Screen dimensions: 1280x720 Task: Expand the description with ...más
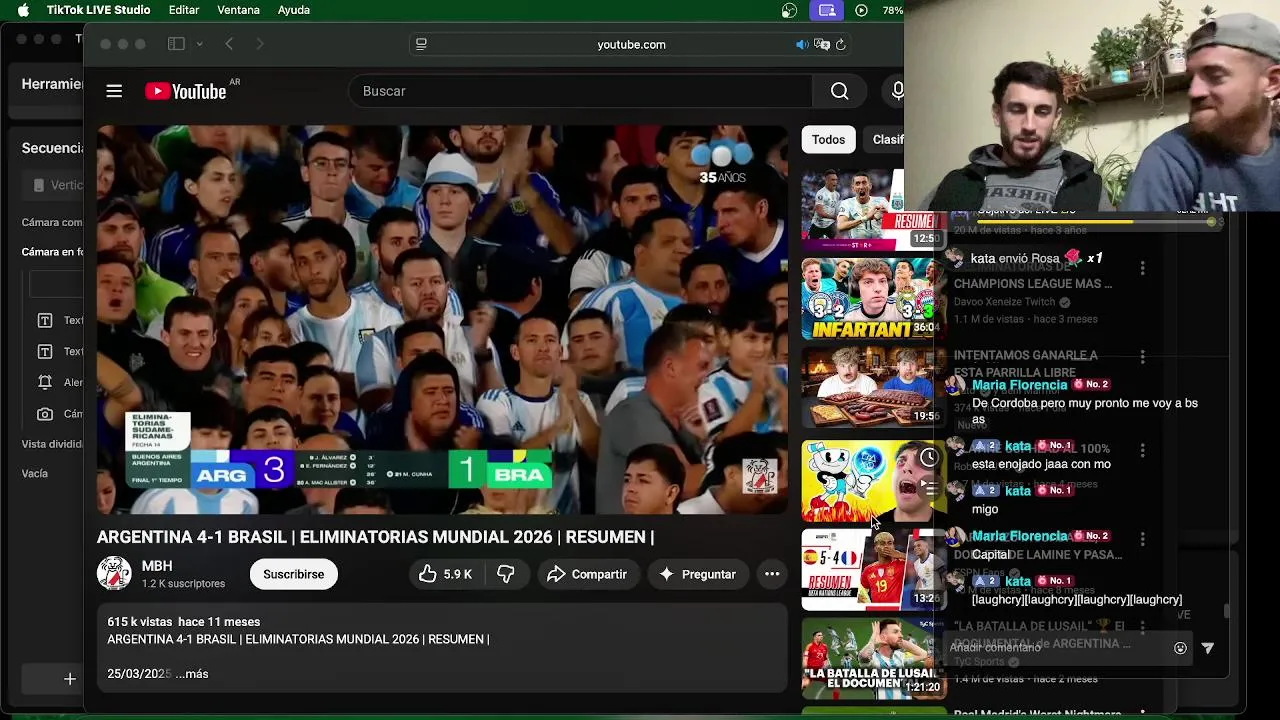[192, 674]
